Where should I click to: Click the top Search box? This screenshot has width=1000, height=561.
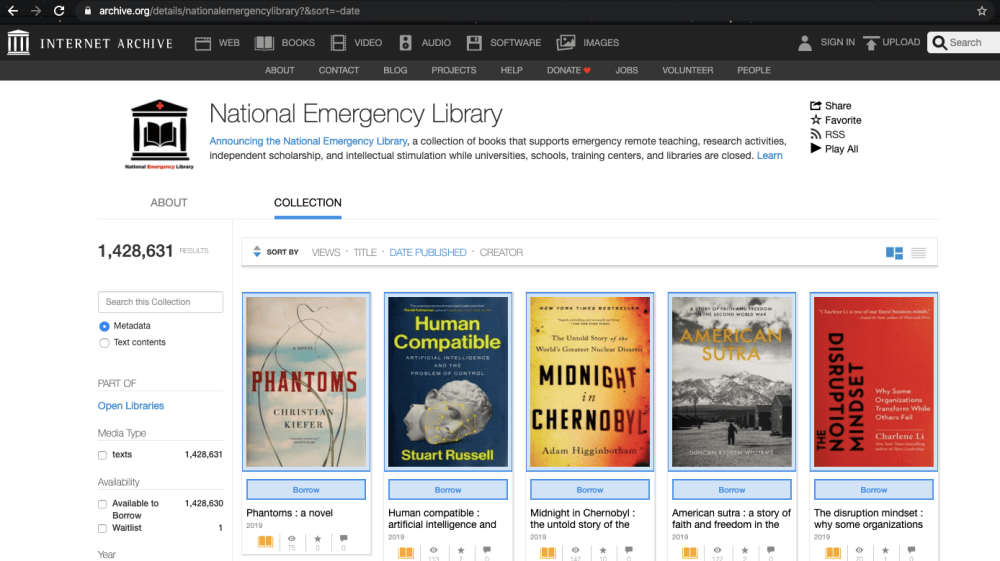pyautogui.click(x=964, y=43)
